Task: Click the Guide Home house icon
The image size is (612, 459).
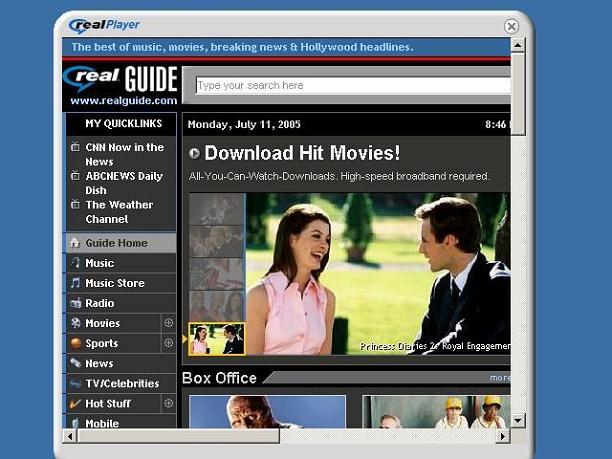Action: (75, 243)
